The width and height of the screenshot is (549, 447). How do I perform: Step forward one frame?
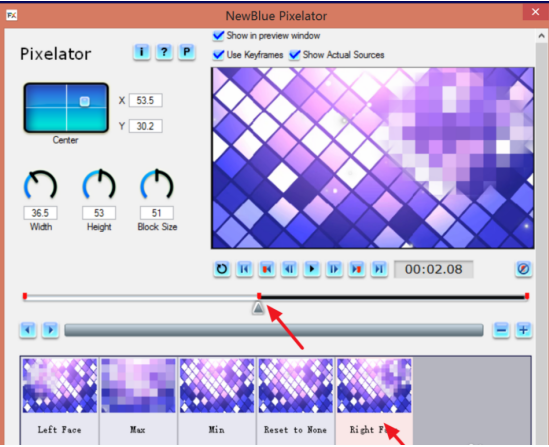pos(334,269)
